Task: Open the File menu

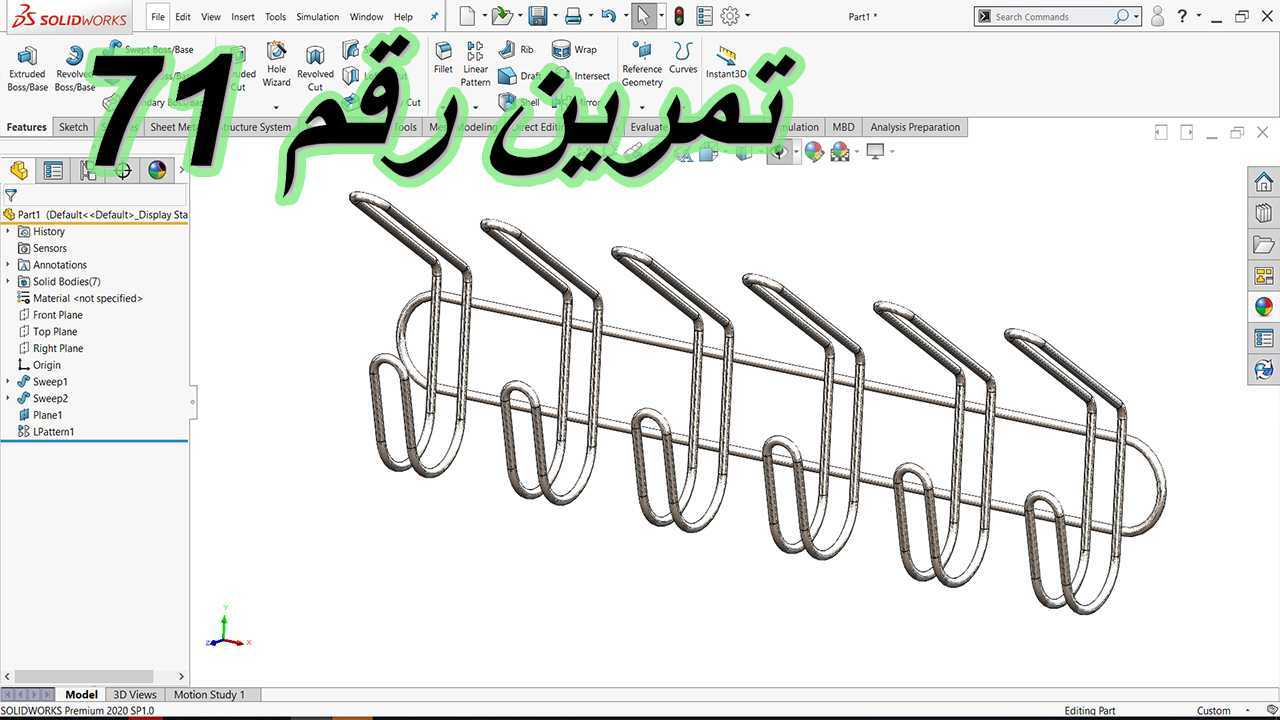Action: pos(158,16)
